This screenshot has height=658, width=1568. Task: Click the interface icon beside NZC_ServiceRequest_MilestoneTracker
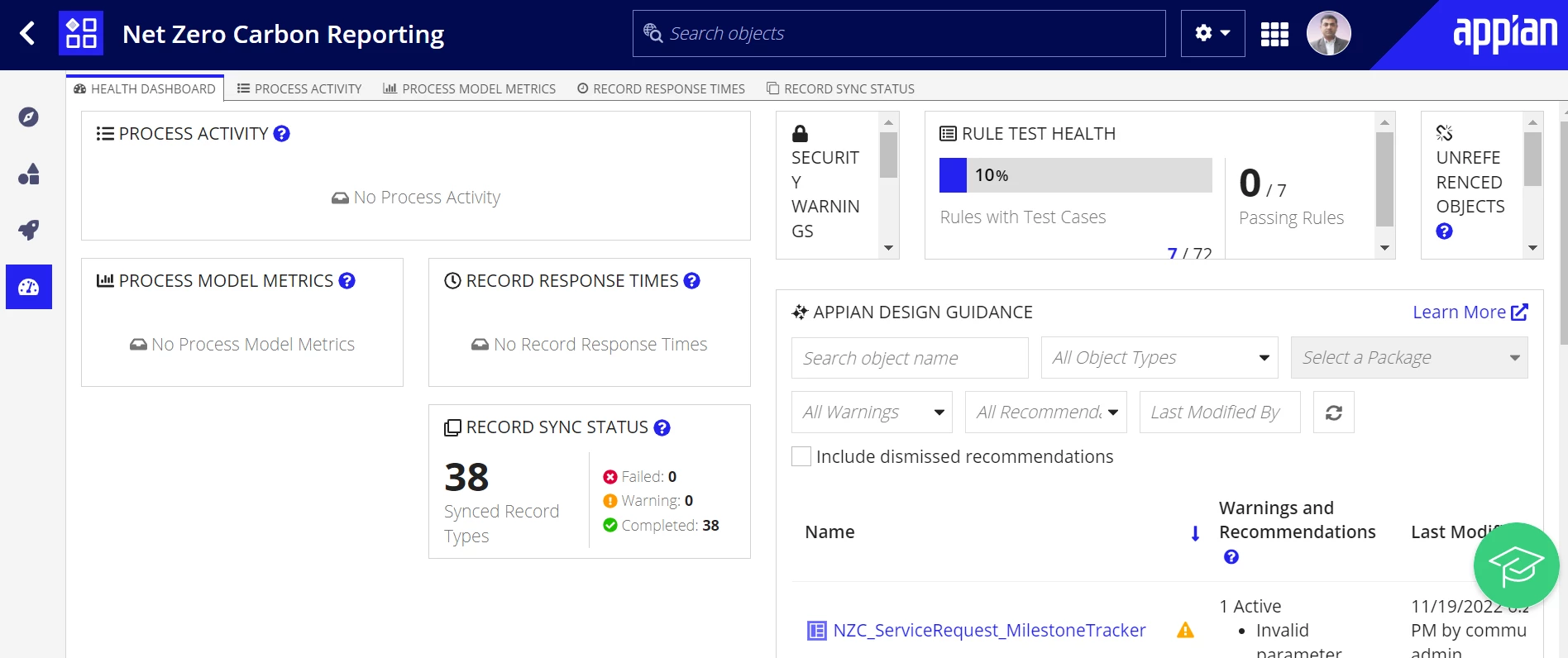click(x=816, y=631)
